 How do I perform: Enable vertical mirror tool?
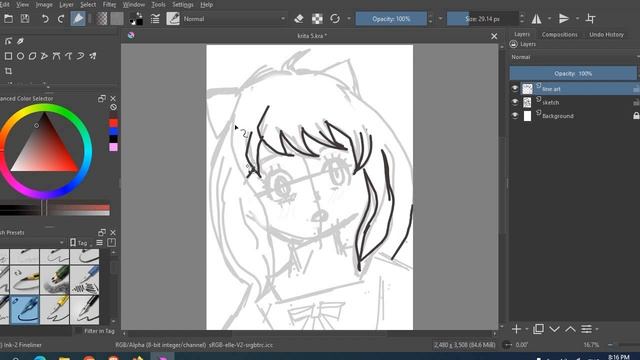point(564,19)
